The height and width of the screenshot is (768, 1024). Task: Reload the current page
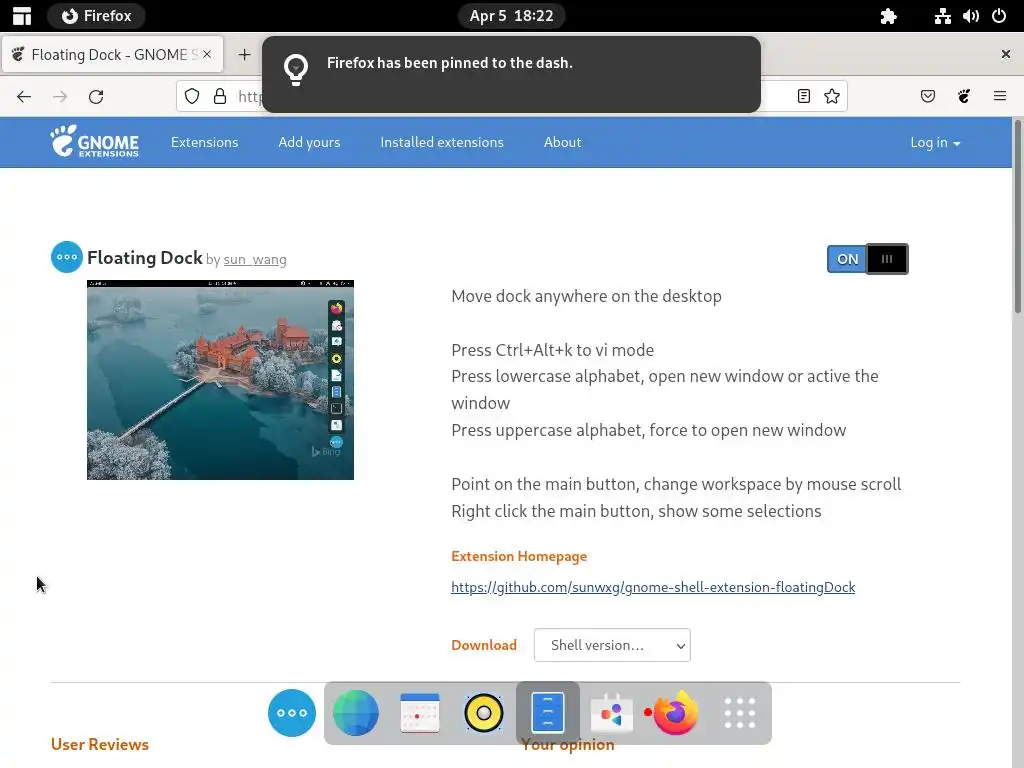(x=96, y=97)
